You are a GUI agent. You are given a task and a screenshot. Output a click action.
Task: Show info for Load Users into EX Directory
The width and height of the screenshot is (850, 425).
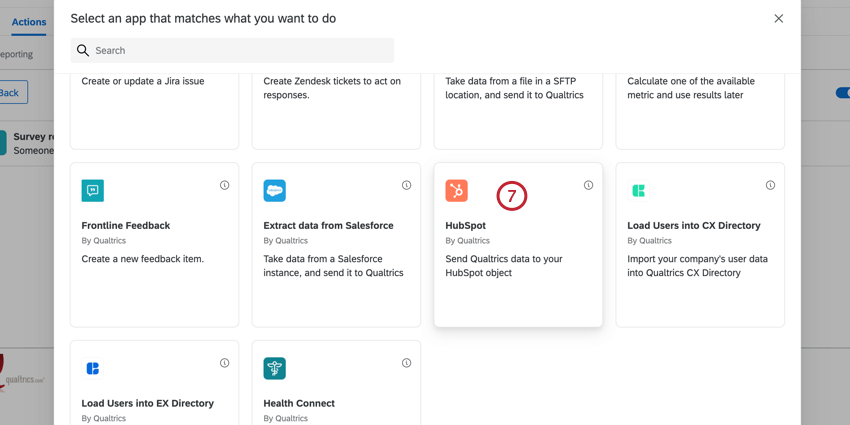[224, 363]
